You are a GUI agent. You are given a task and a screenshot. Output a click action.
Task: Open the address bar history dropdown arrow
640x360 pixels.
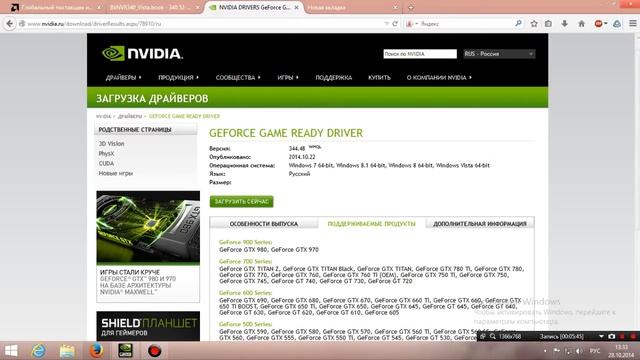[x=387, y=24]
